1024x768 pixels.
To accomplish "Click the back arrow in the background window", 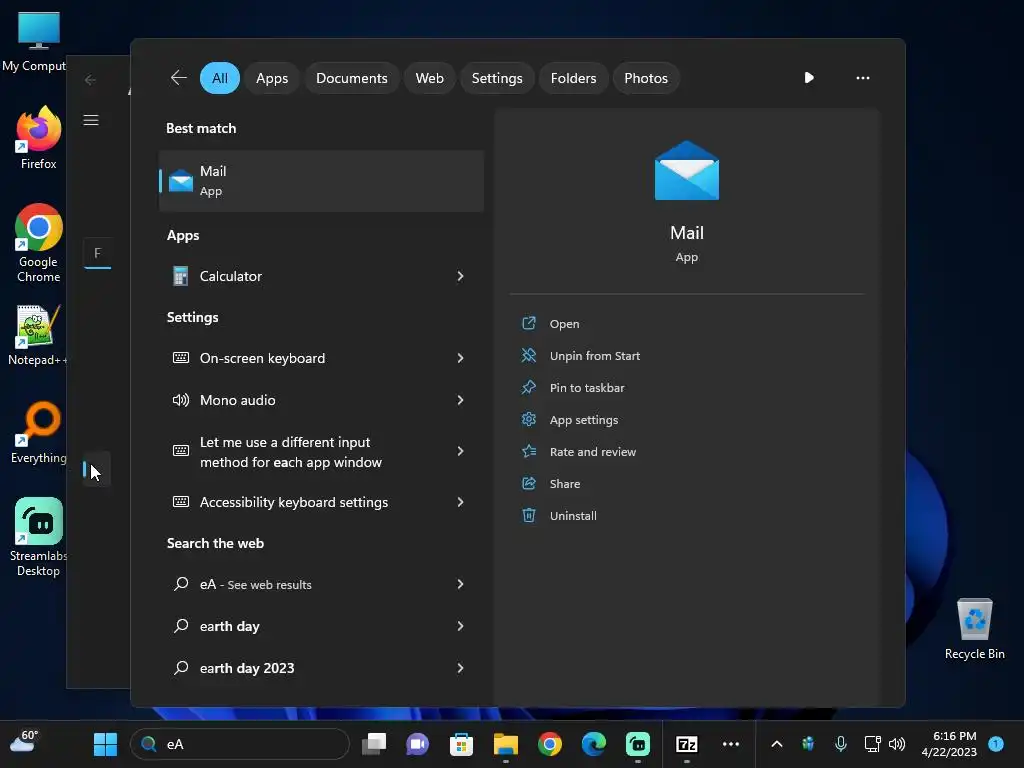I will (90, 80).
